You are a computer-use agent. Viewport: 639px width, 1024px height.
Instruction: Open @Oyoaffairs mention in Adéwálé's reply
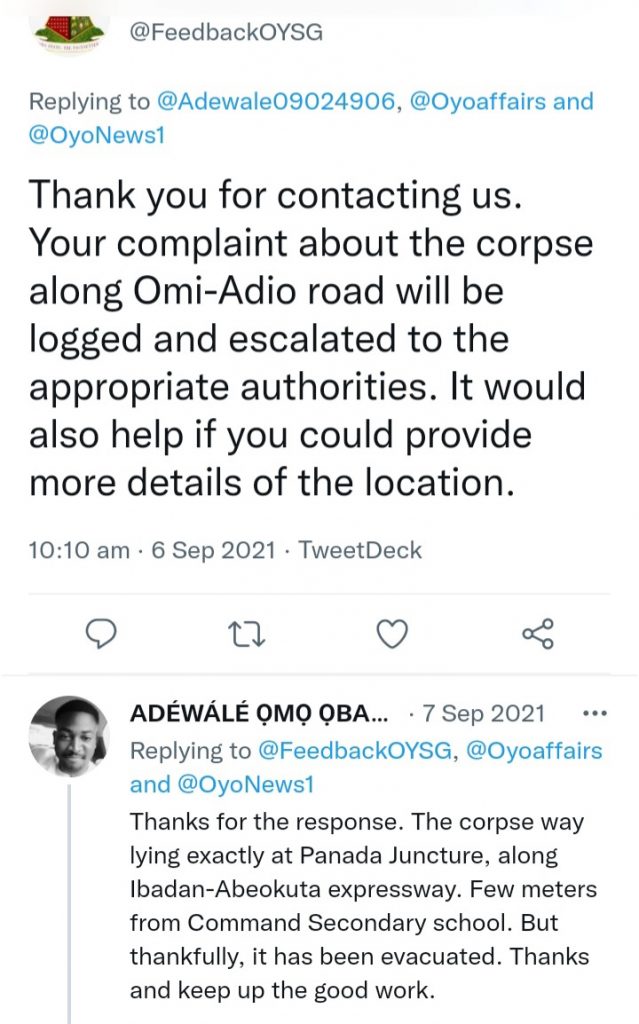tap(530, 750)
